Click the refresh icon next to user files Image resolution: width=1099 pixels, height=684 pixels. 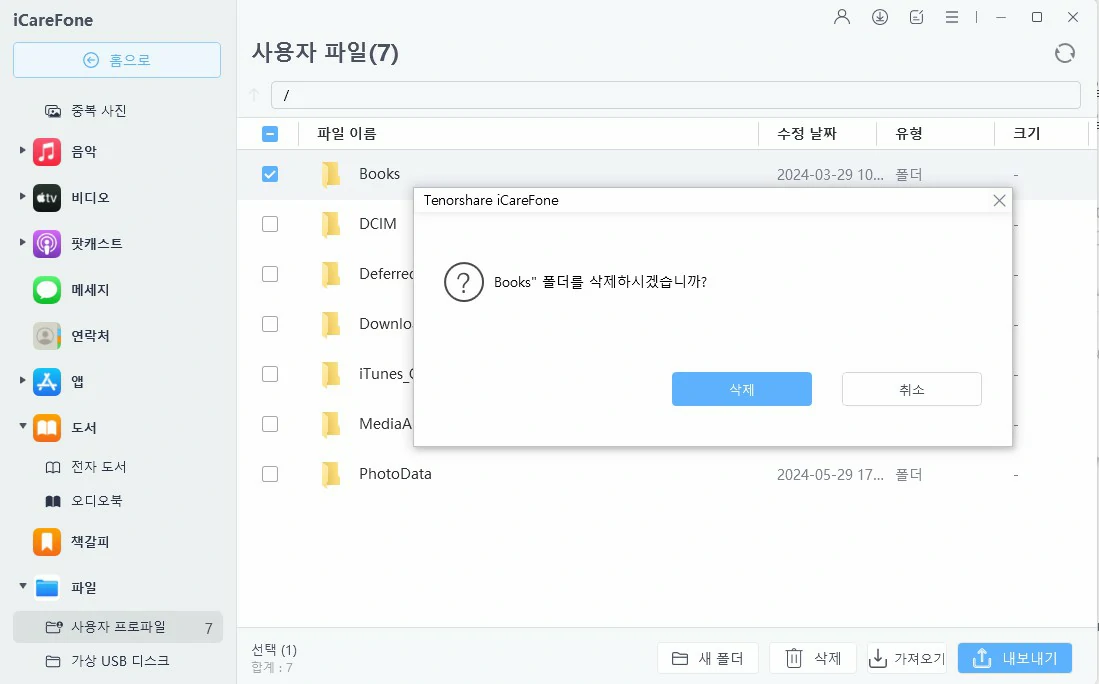click(1065, 53)
